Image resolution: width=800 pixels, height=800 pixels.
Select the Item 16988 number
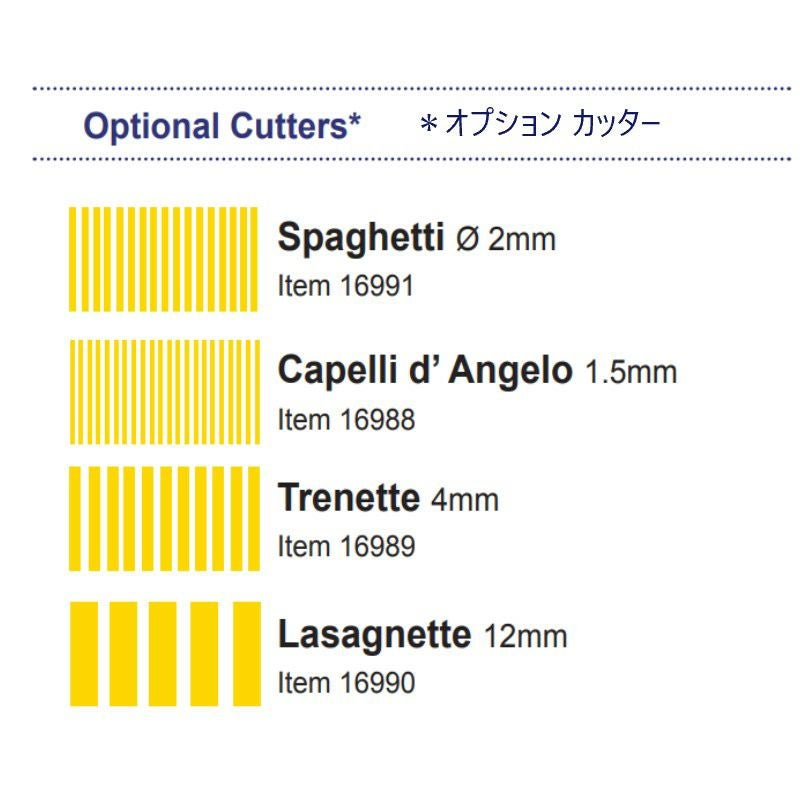click(x=345, y=419)
